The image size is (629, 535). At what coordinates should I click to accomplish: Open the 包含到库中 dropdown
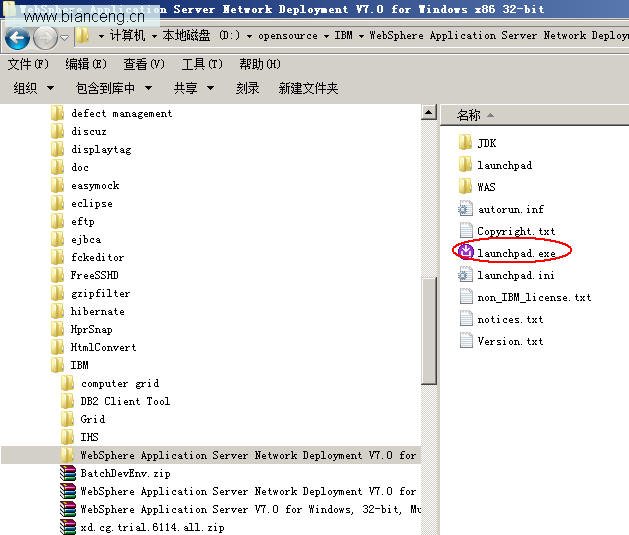(114, 88)
